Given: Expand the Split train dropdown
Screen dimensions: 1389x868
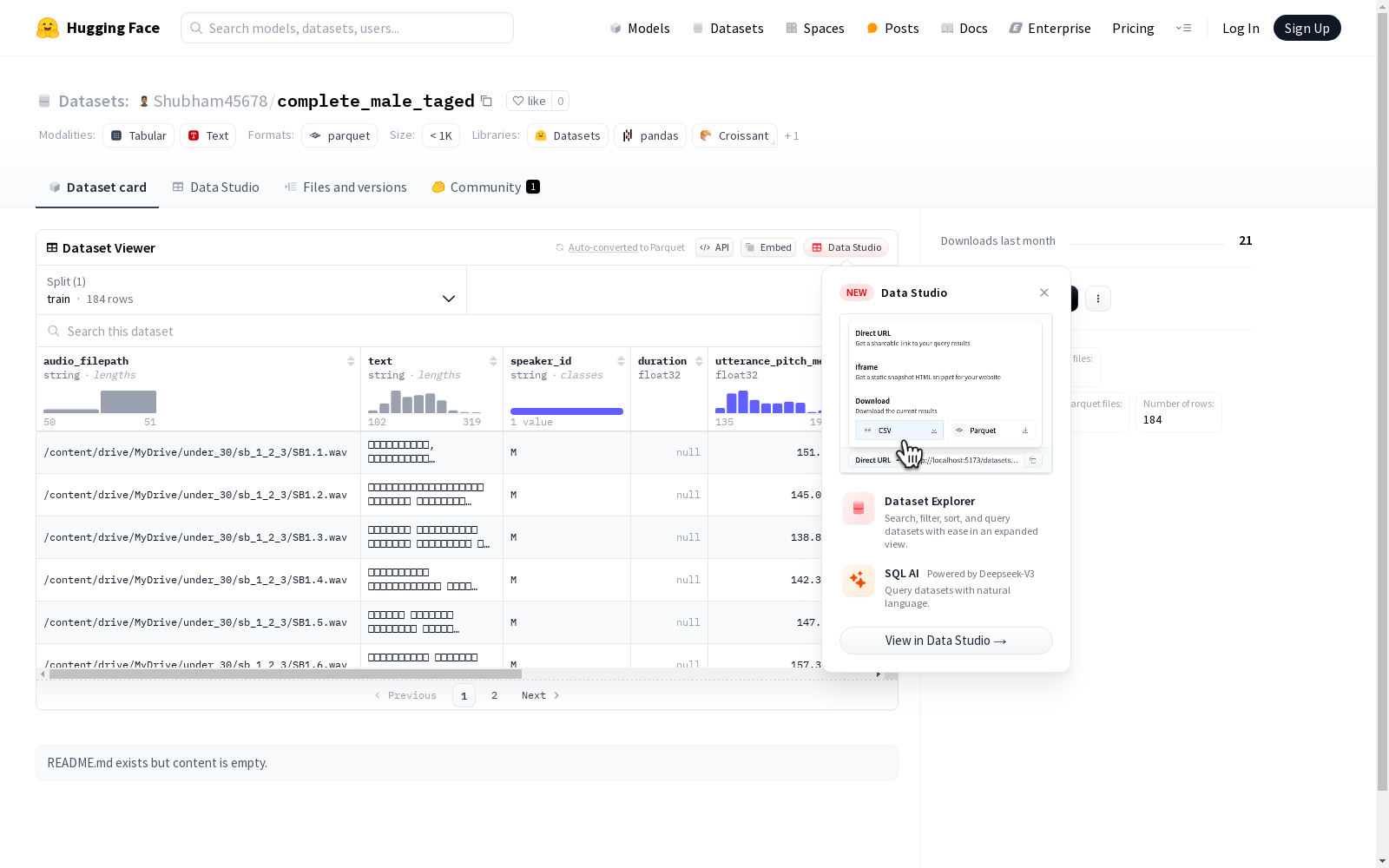Looking at the screenshot, I should click(x=252, y=290).
